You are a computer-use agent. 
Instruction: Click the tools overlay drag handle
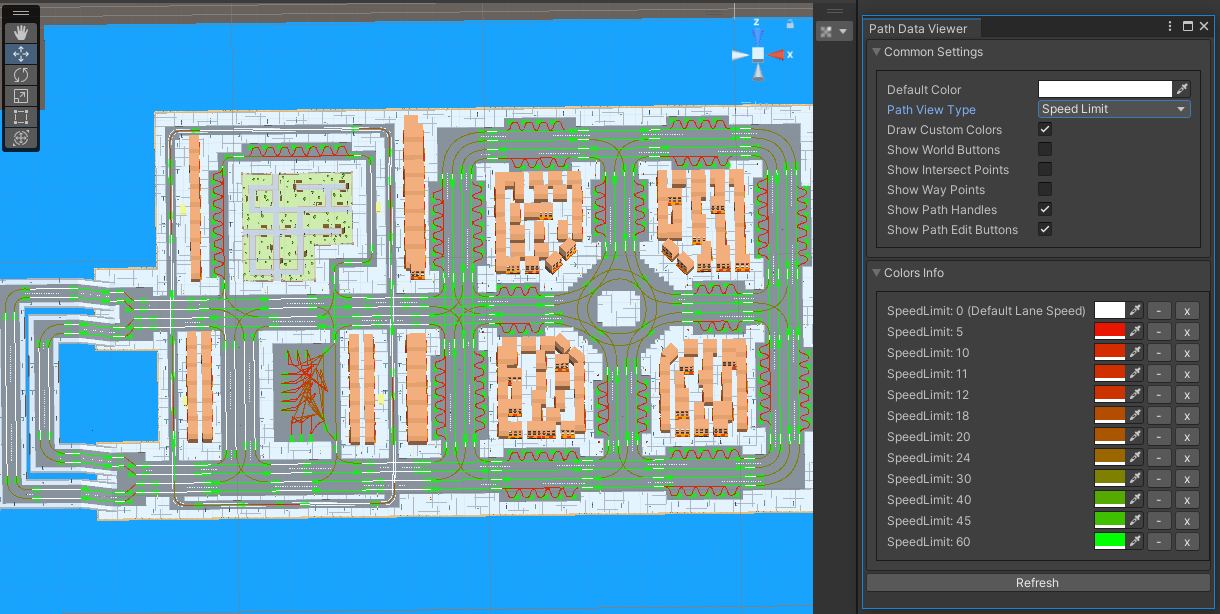pyautogui.click(x=21, y=13)
